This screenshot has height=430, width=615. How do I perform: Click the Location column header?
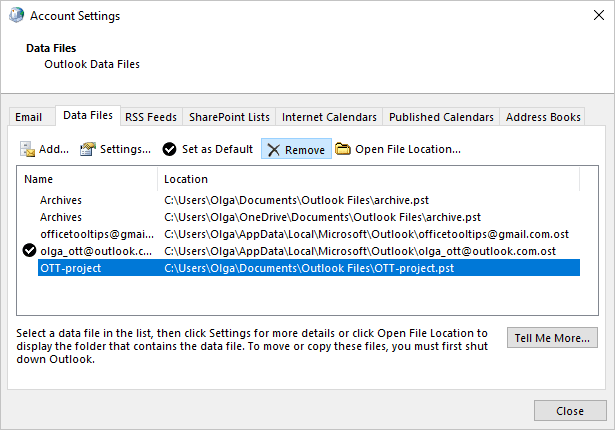click(x=368, y=179)
